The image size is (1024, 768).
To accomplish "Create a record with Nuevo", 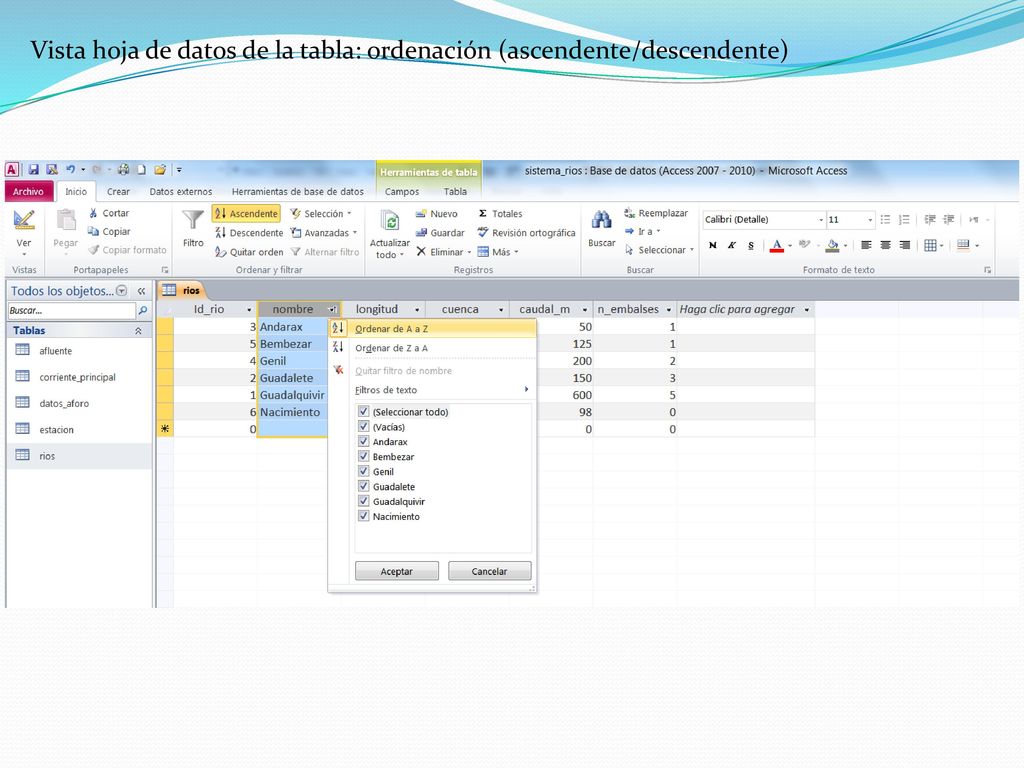I will pyautogui.click(x=436, y=214).
